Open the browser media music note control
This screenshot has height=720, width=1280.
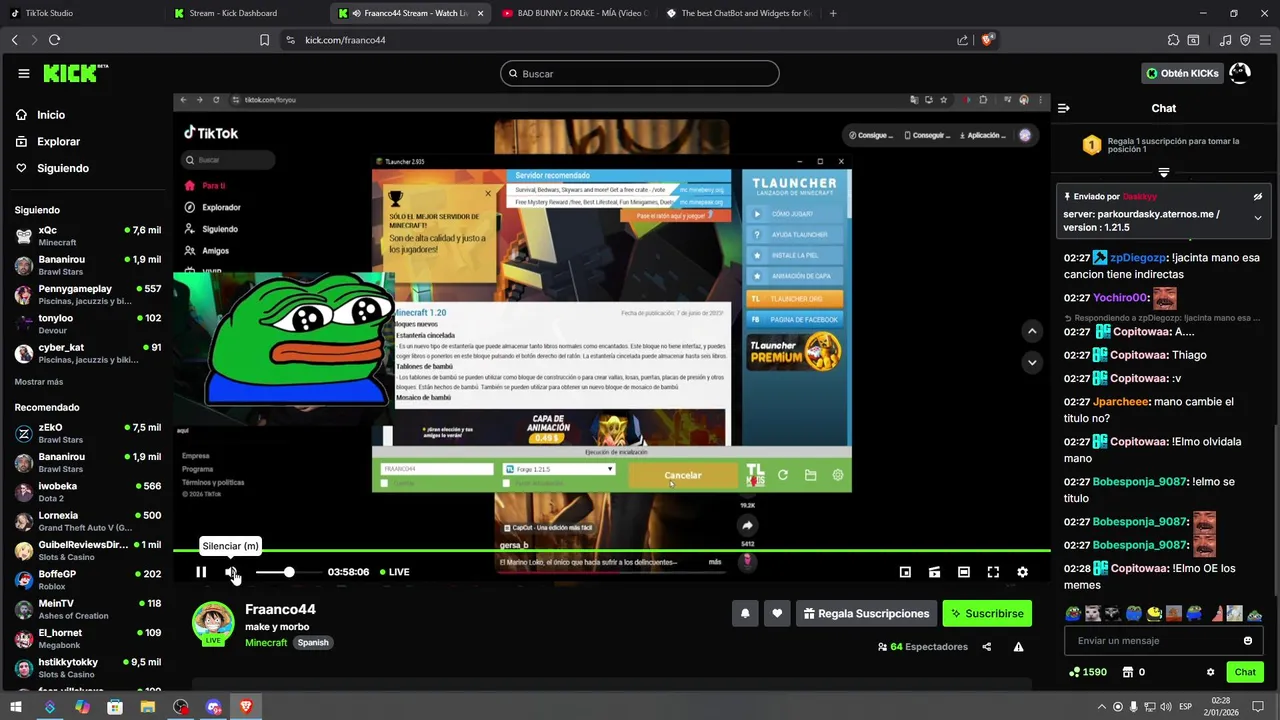[1226, 40]
